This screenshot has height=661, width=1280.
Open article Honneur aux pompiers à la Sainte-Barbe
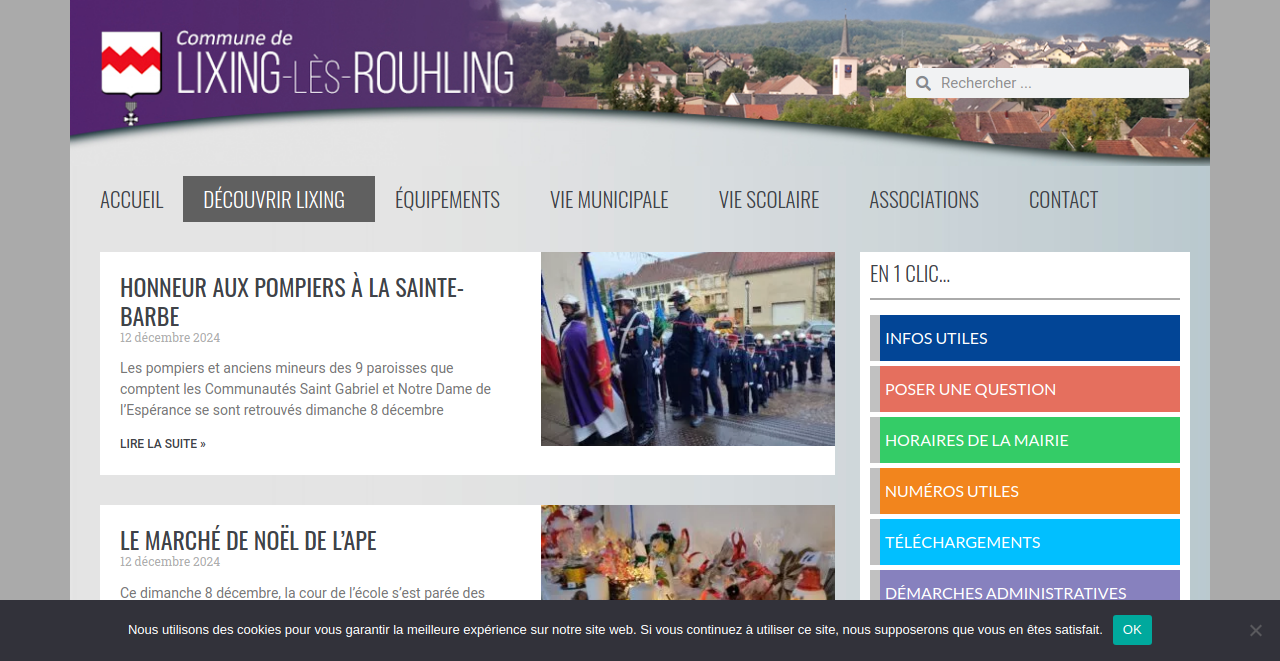pos(292,301)
